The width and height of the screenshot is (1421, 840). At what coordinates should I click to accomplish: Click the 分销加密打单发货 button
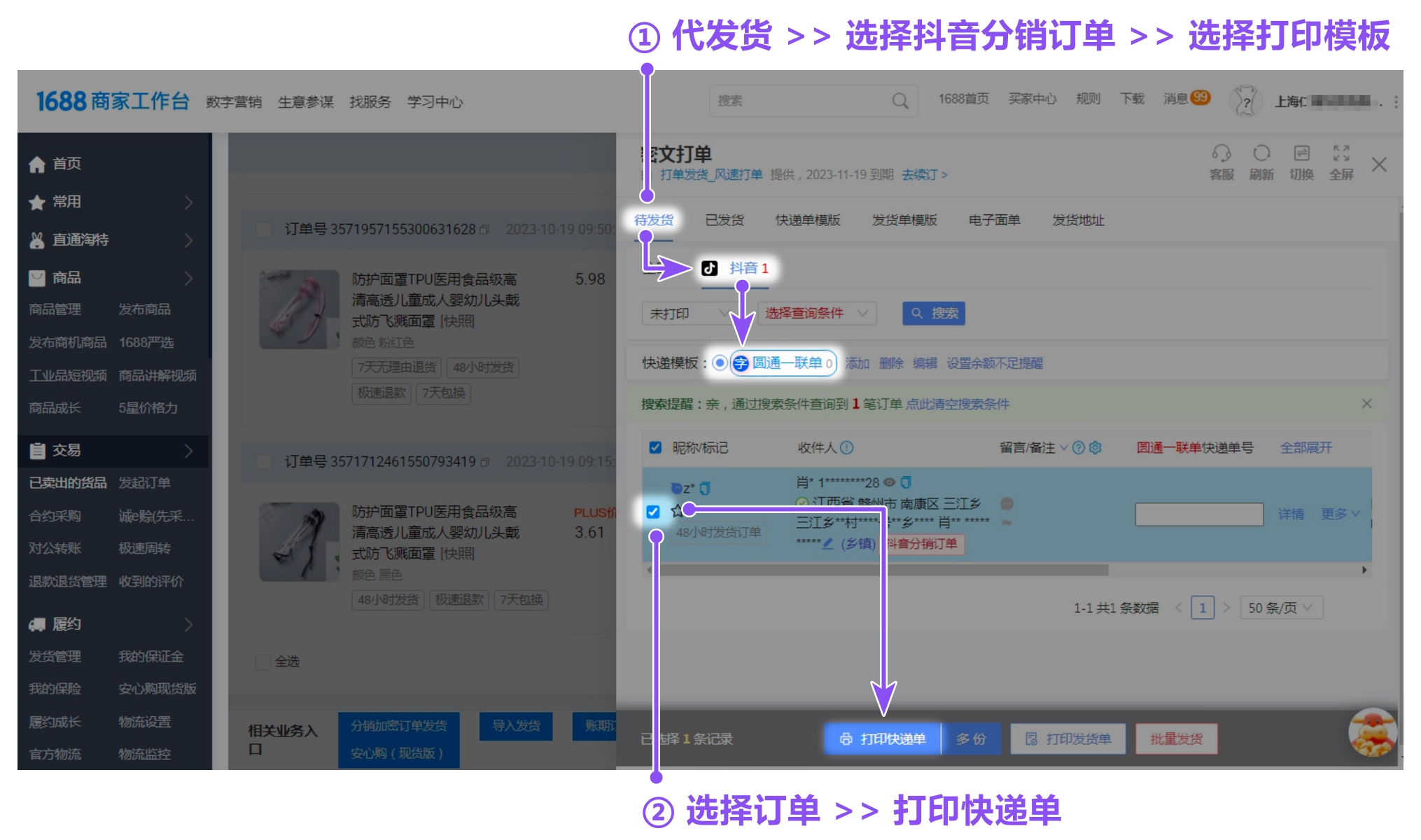pos(399,727)
